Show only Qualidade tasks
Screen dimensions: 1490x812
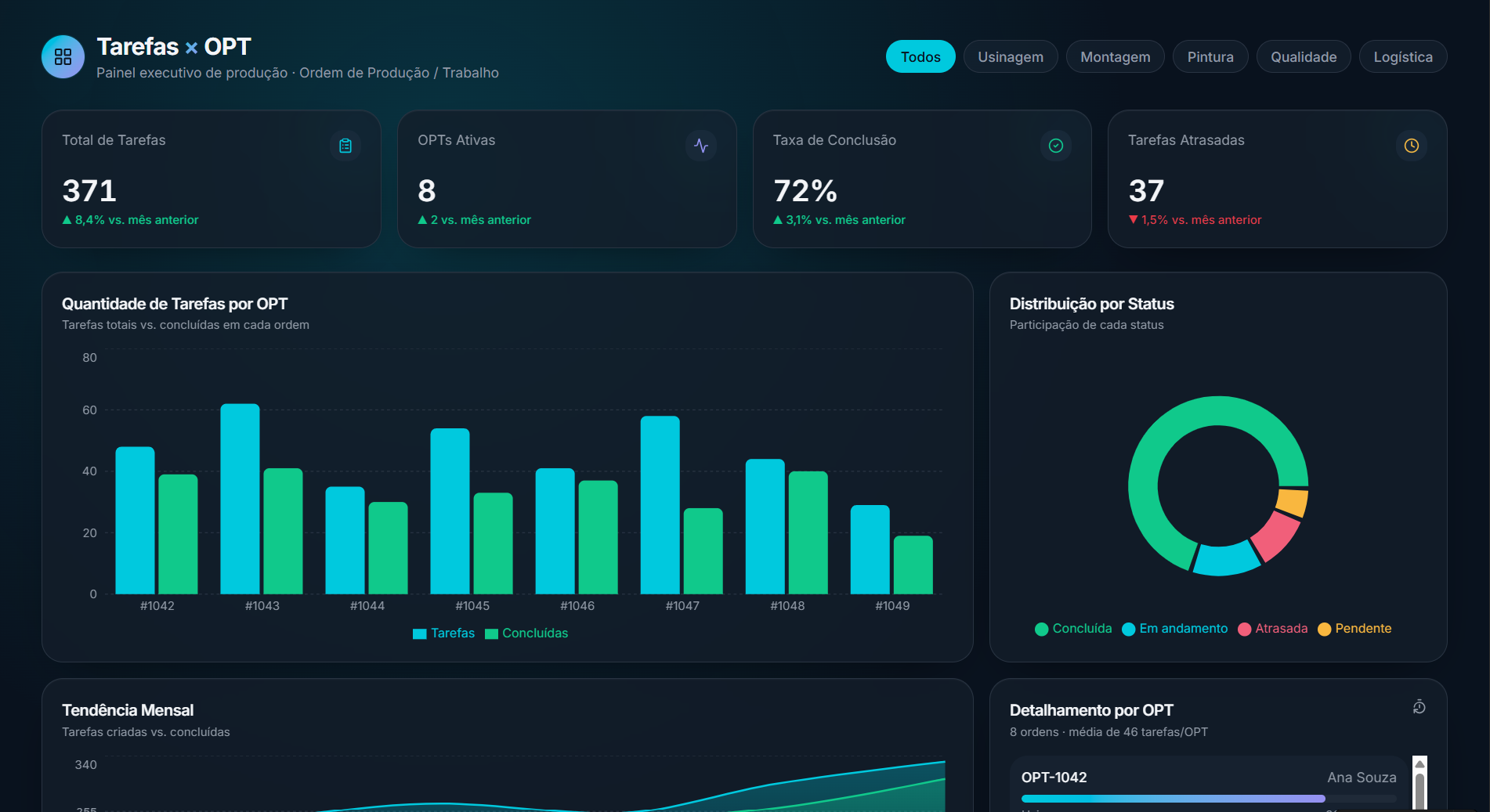click(x=1304, y=56)
